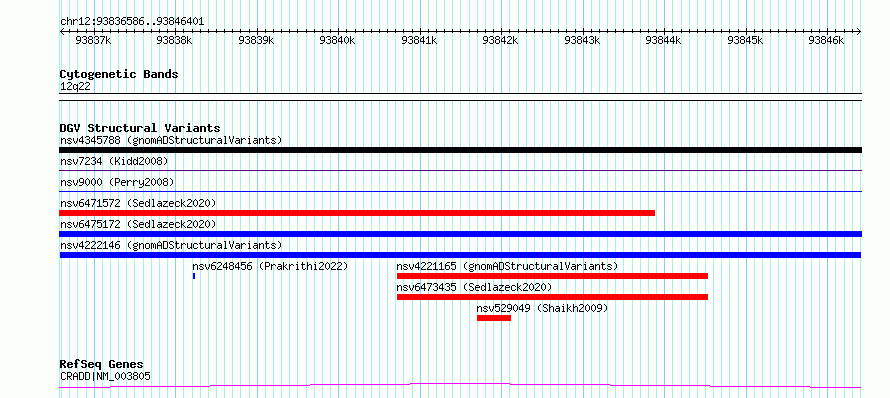Select the nsv7234 (Kidd2008) label
Viewport: 890px width, 398px height.
[x=114, y=161]
